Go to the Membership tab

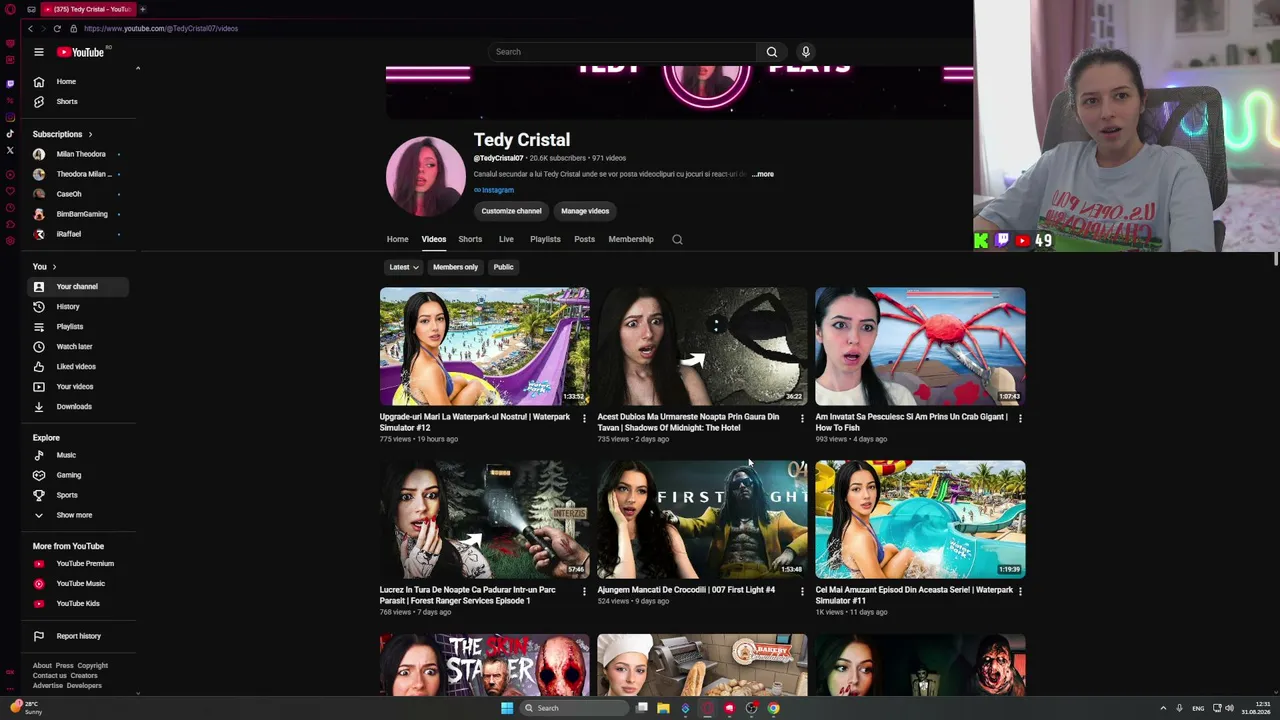pyautogui.click(x=631, y=239)
